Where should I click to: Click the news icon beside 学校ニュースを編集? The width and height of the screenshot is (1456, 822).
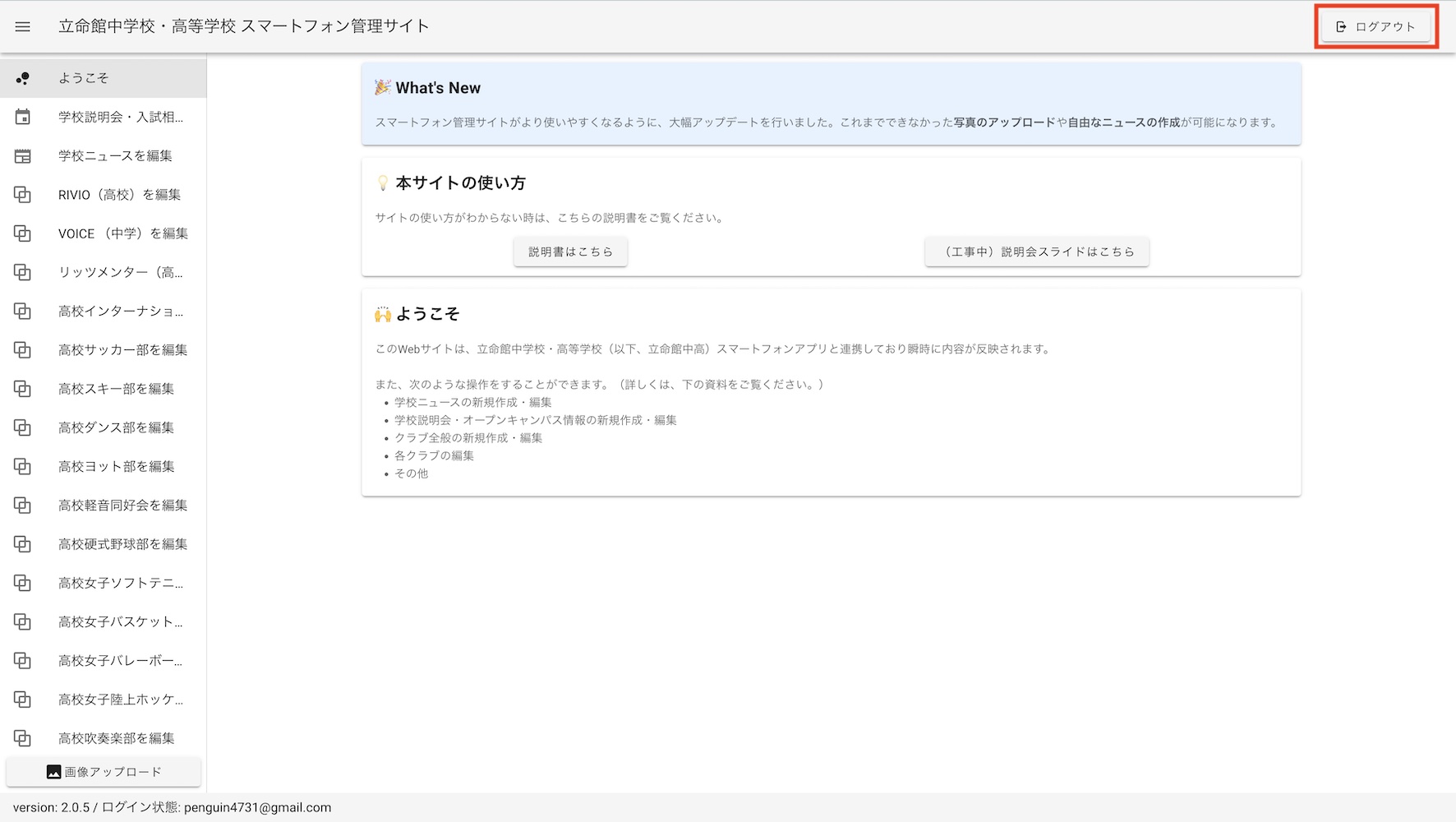22,155
